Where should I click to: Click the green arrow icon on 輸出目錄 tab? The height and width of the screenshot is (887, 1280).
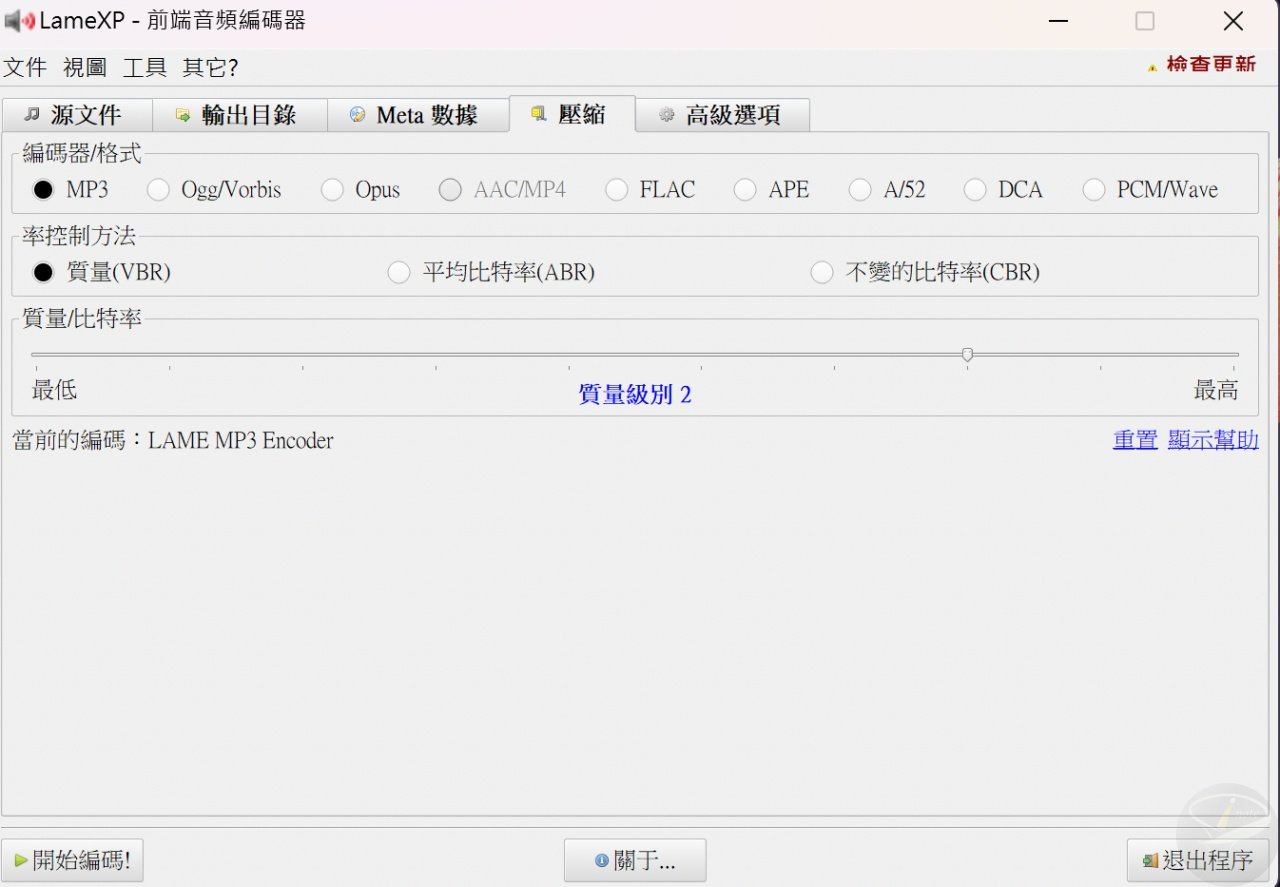point(183,114)
